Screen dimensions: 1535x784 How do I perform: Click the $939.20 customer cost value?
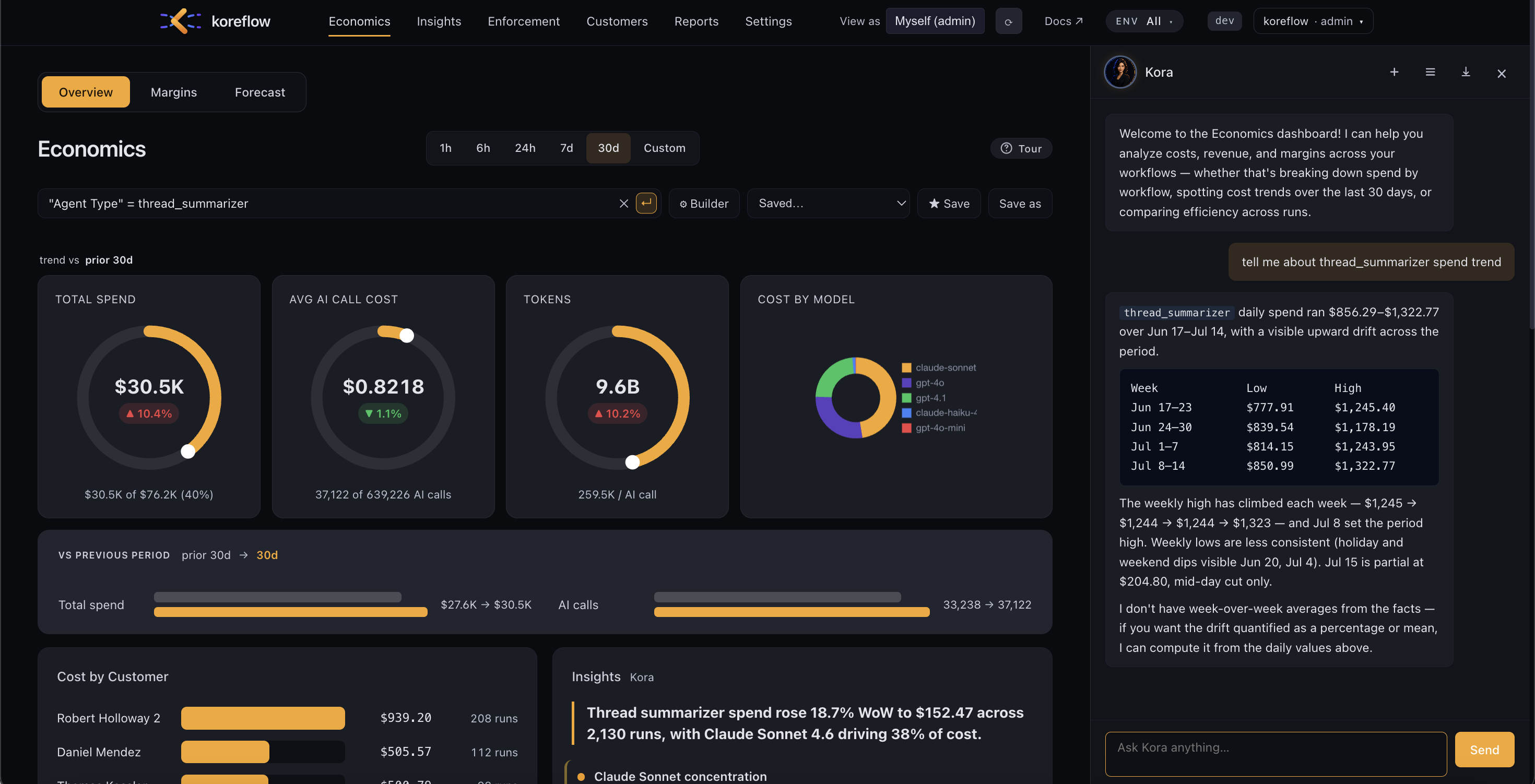click(x=406, y=718)
